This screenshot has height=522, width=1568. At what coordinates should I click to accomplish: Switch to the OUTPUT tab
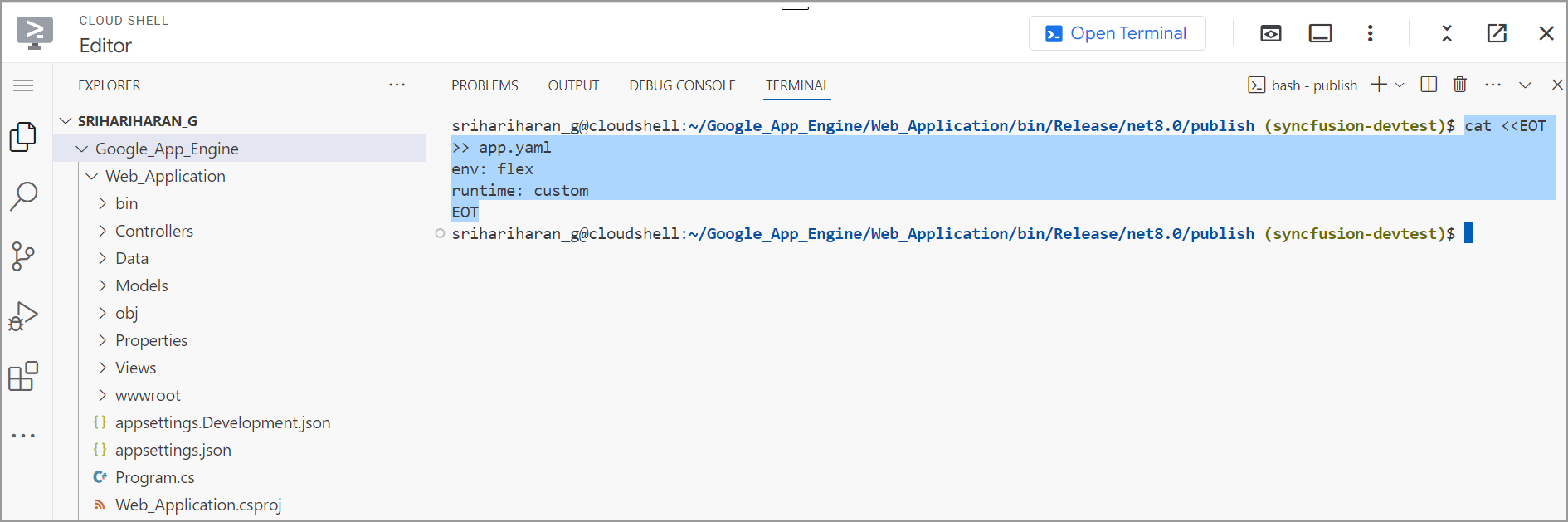click(x=573, y=85)
